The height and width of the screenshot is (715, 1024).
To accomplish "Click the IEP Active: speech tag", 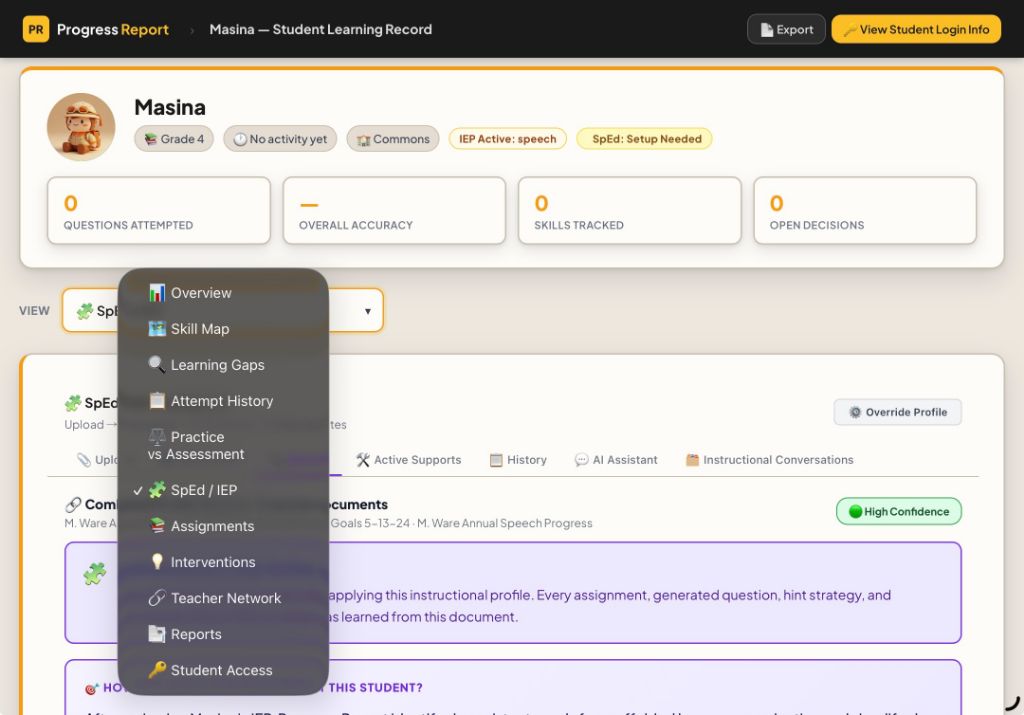I will pos(507,139).
